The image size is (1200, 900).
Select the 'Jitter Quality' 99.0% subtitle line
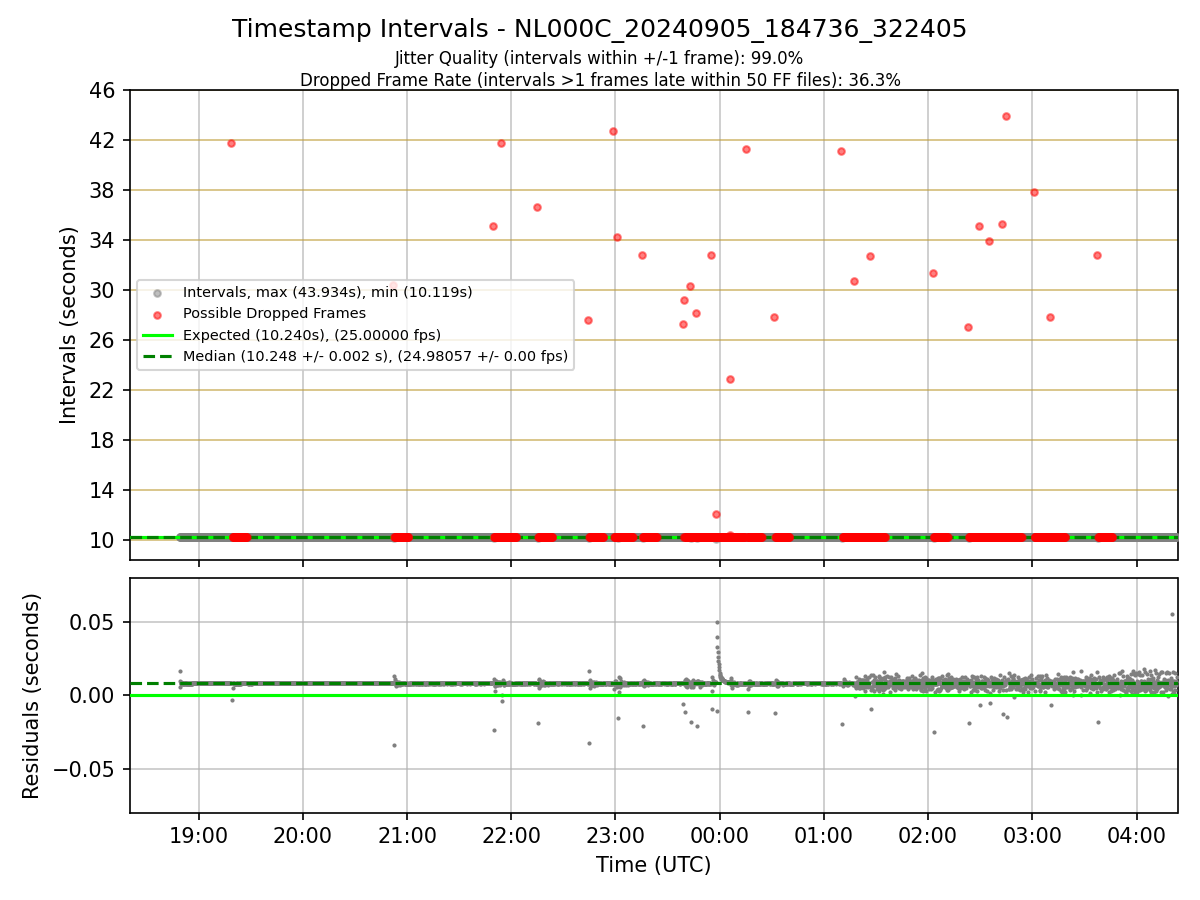[x=599, y=59]
